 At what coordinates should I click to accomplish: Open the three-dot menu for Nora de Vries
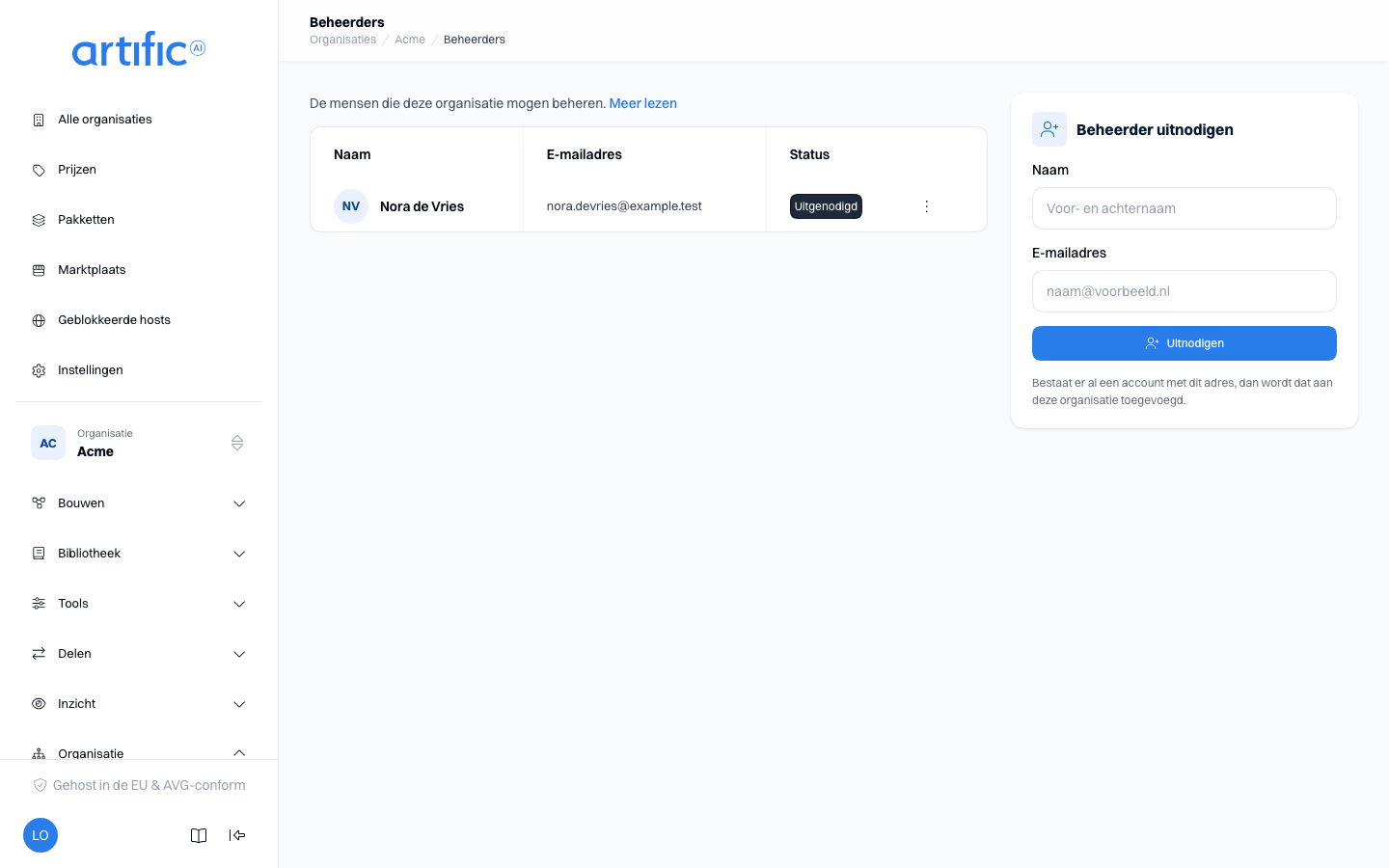tap(926, 206)
